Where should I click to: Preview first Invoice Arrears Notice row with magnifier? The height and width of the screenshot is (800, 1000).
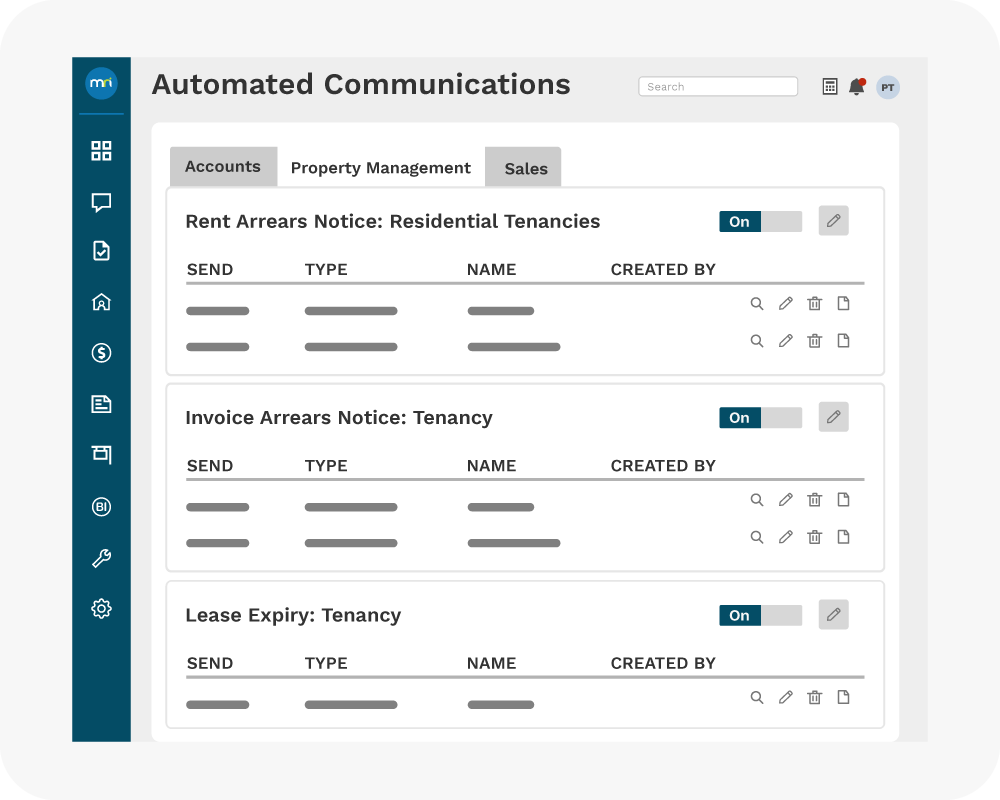pyautogui.click(x=757, y=500)
